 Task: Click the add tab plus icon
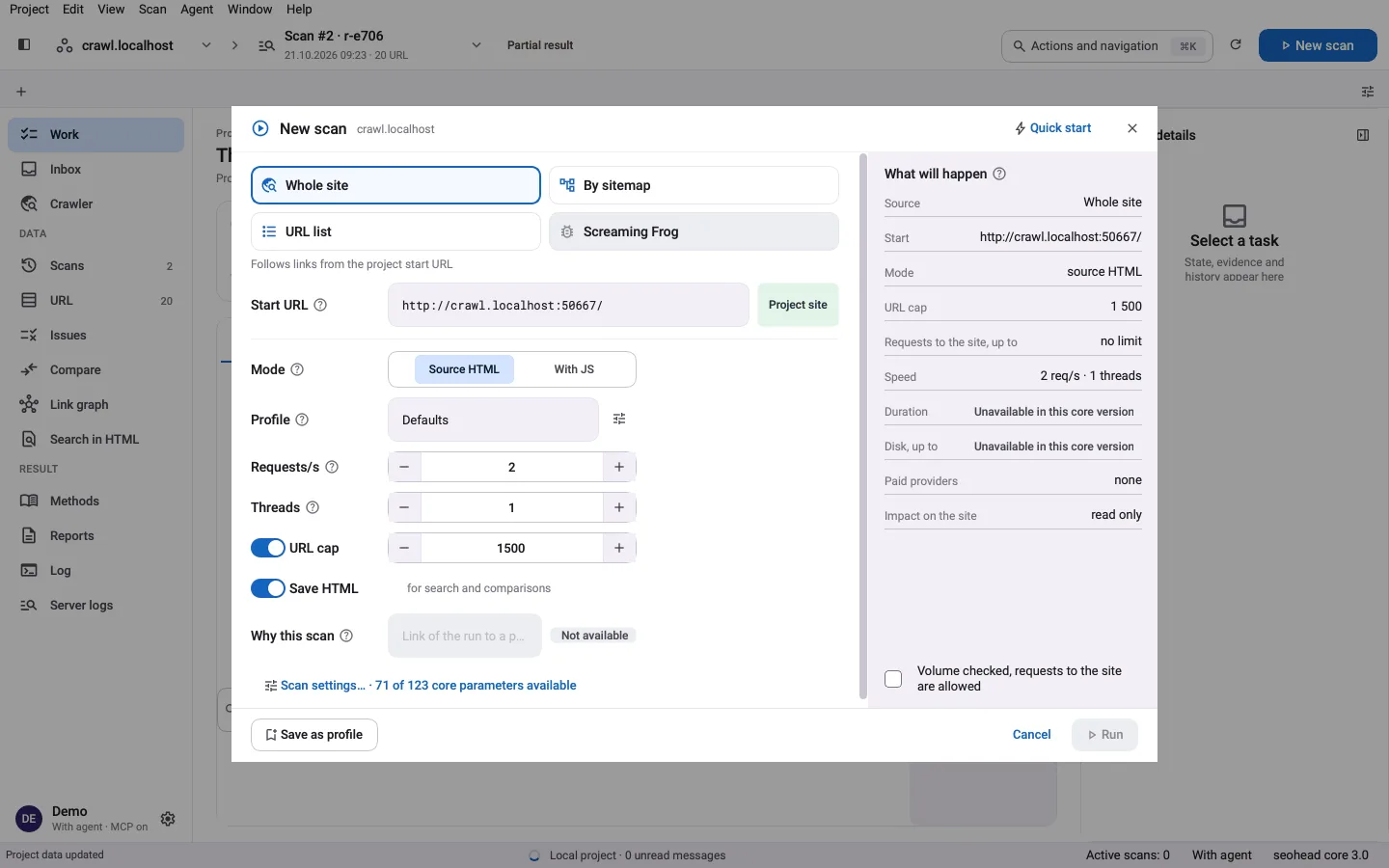(21, 92)
